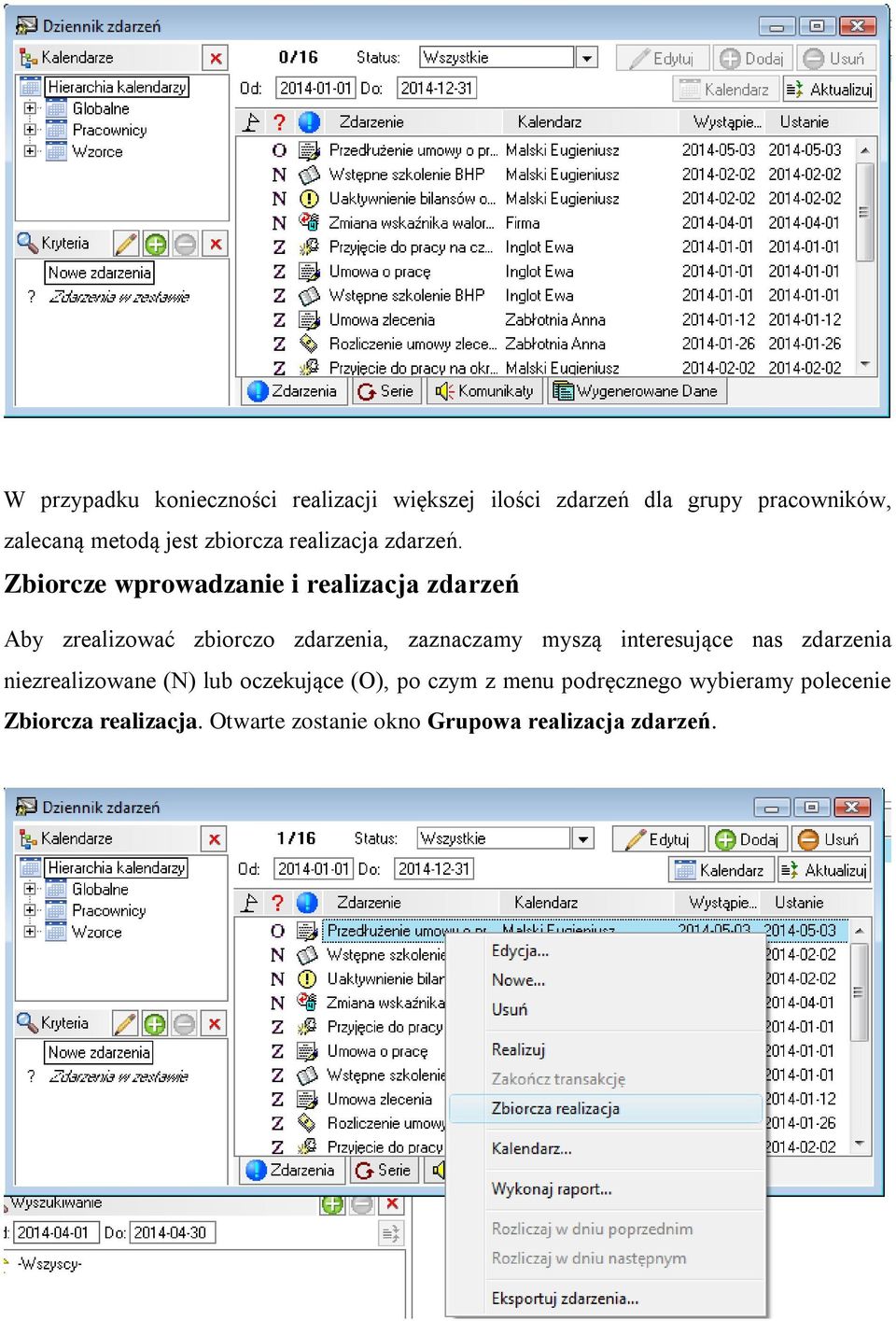This screenshot has width=896, height=1321.
Task: Click the scrollbar down arrow in the 0/16 window
Action: coord(864,365)
